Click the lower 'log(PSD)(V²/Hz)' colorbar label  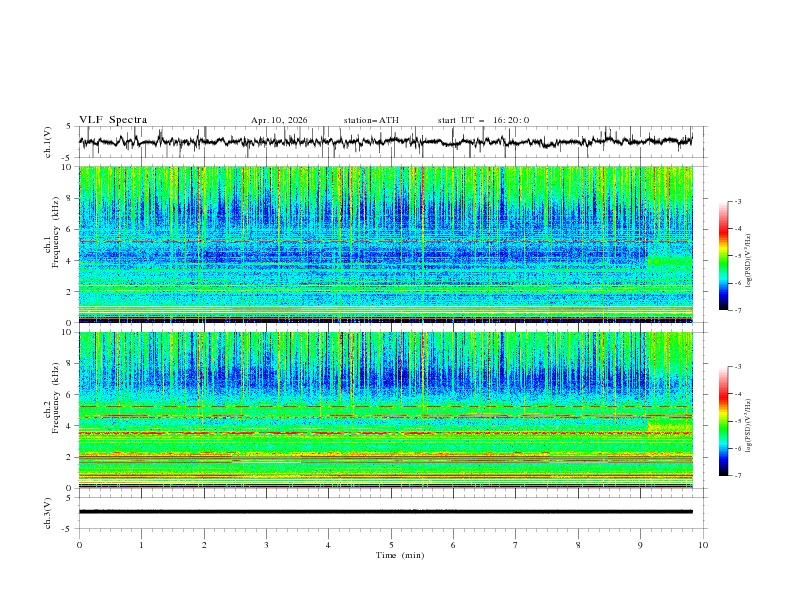[749, 426]
